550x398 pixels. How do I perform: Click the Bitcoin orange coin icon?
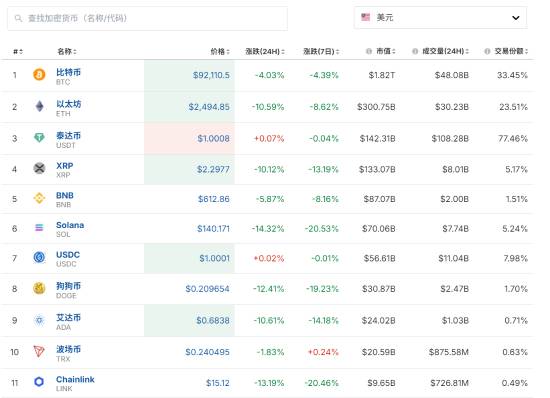(39, 75)
